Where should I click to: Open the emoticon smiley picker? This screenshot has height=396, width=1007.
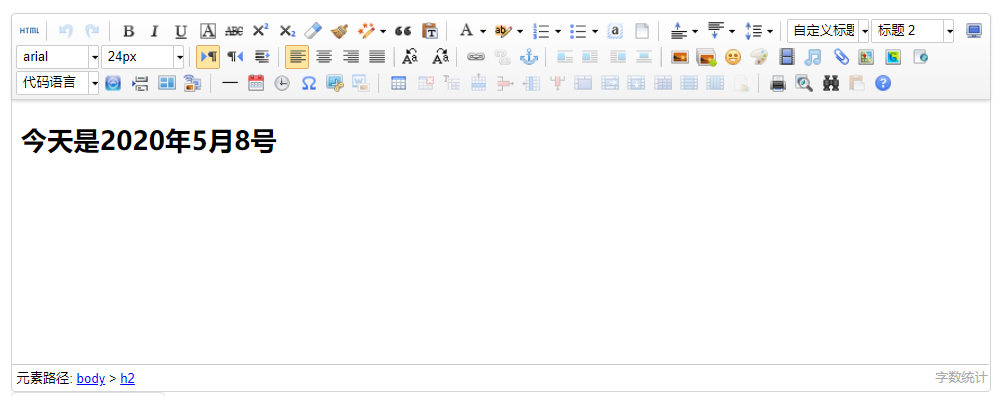click(x=732, y=57)
